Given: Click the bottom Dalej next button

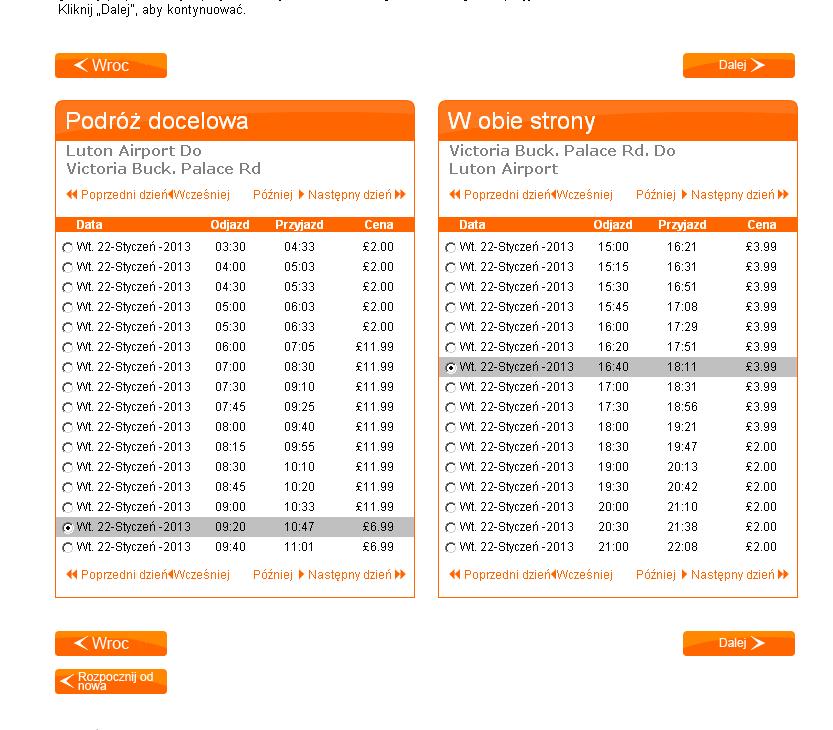Looking at the screenshot, I should pyautogui.click(x=738, y=643).
